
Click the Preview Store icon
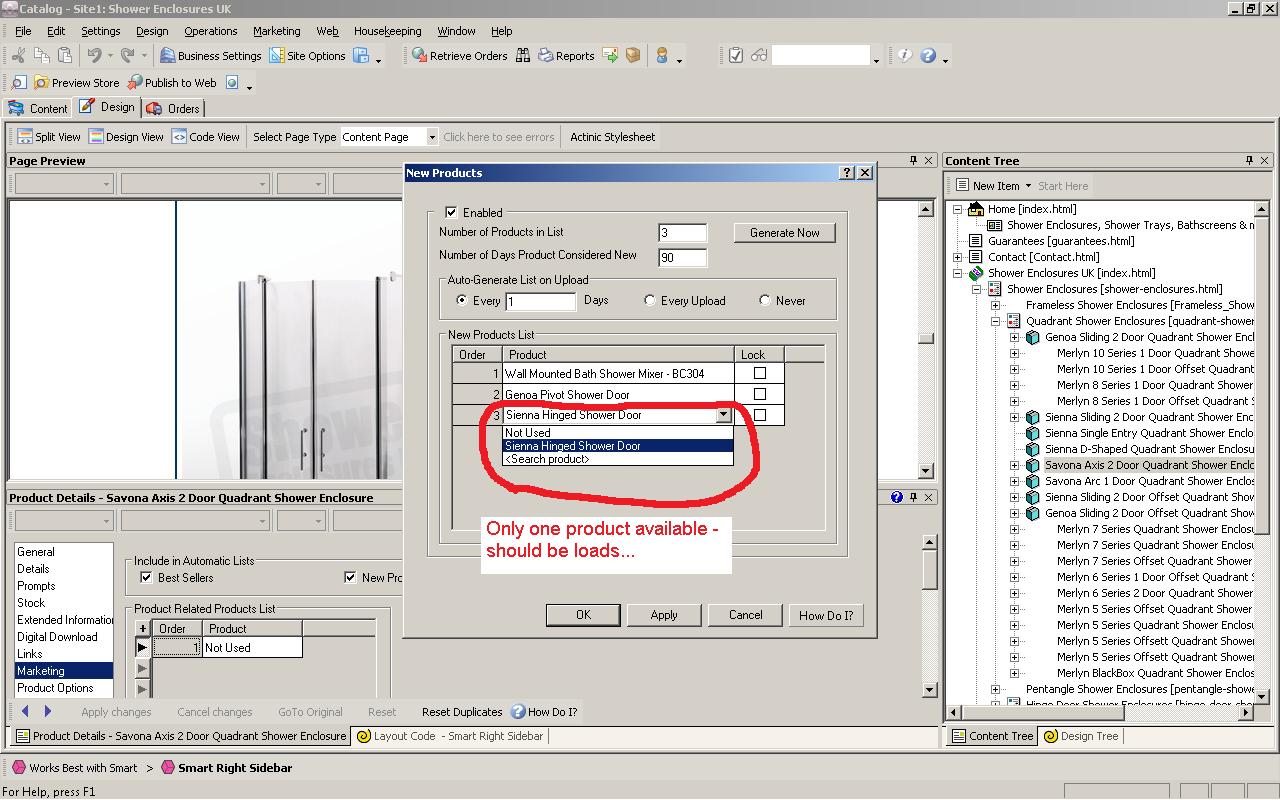coord(41,83)
